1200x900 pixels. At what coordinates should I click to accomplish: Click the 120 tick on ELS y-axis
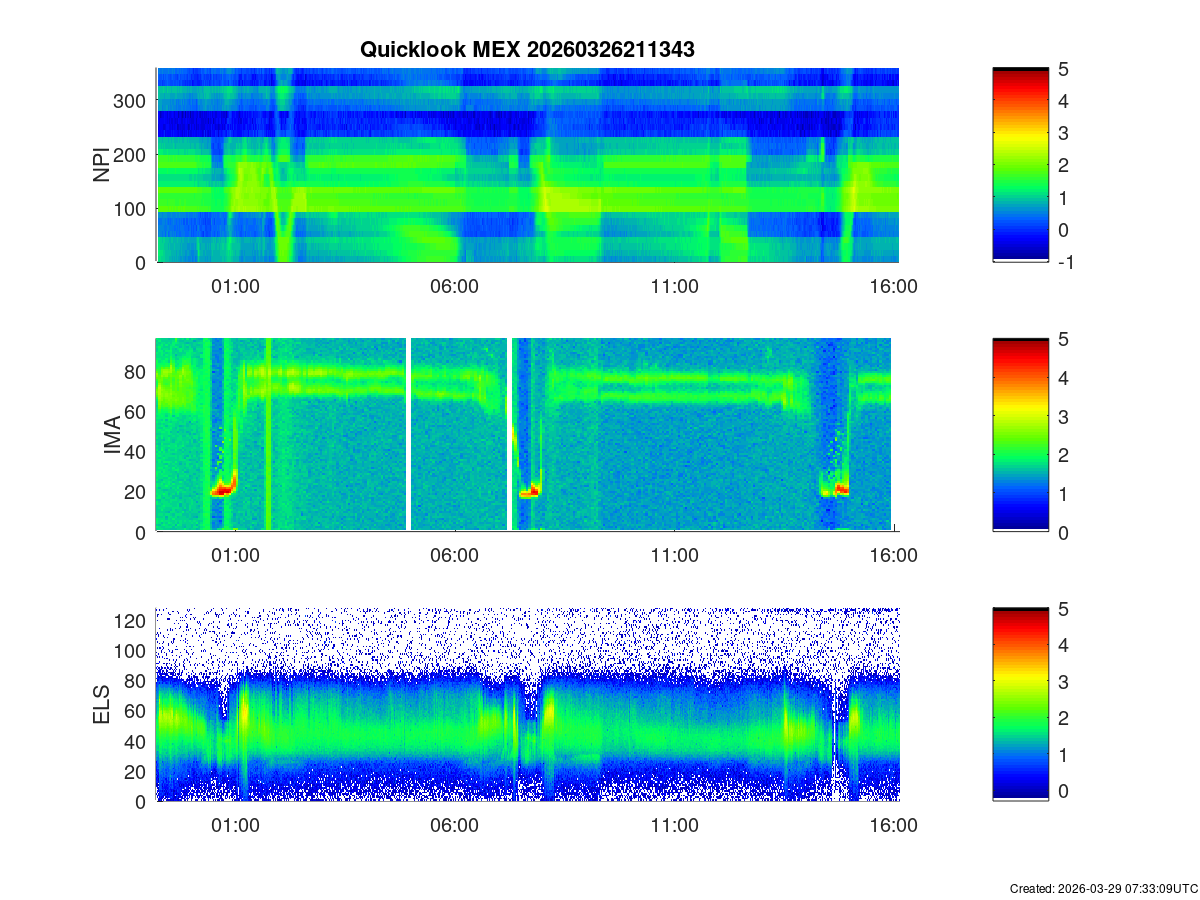tap(133, 621)
